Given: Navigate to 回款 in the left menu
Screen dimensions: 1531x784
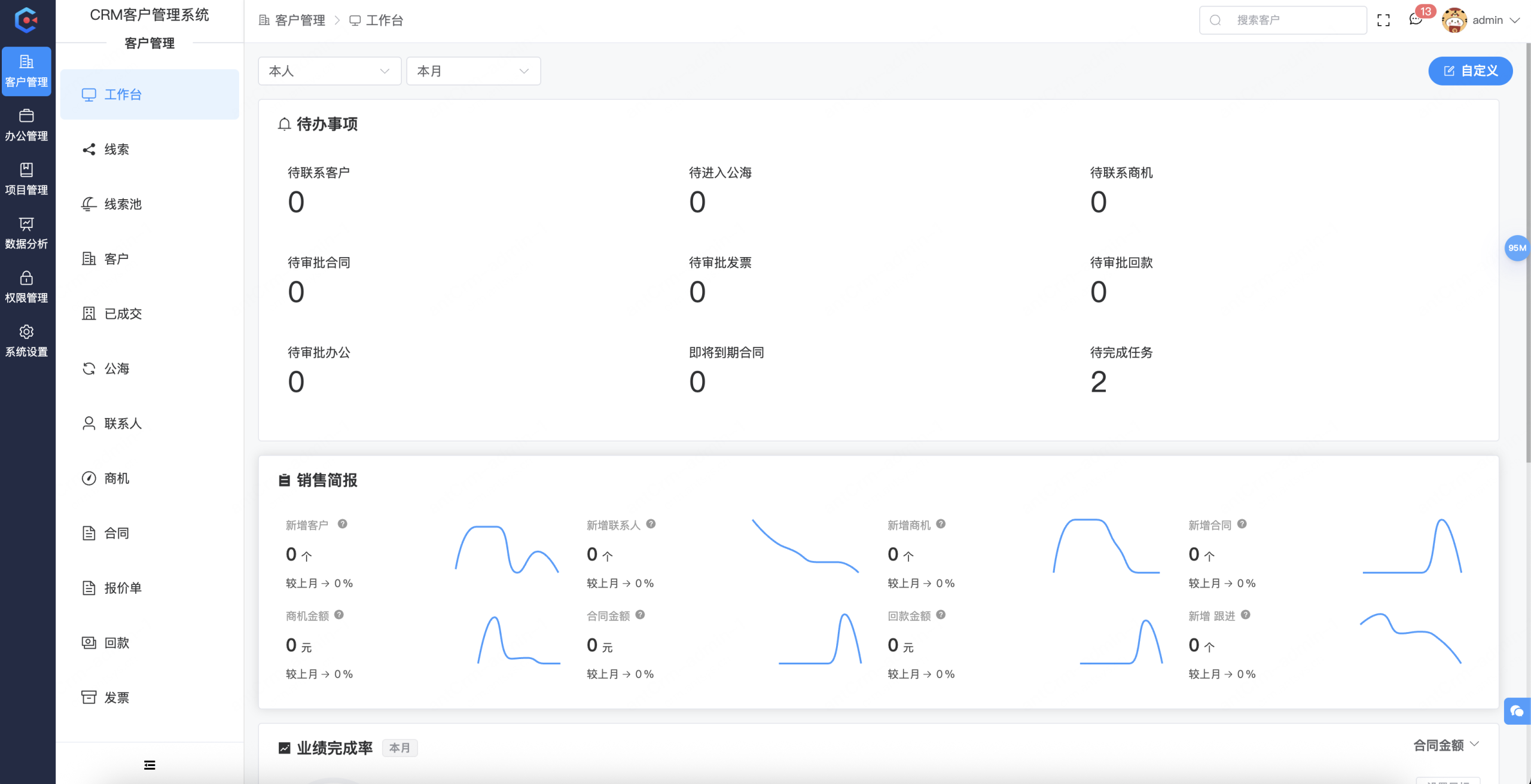Looking at the screenshot, I should (x=117, y=642).
